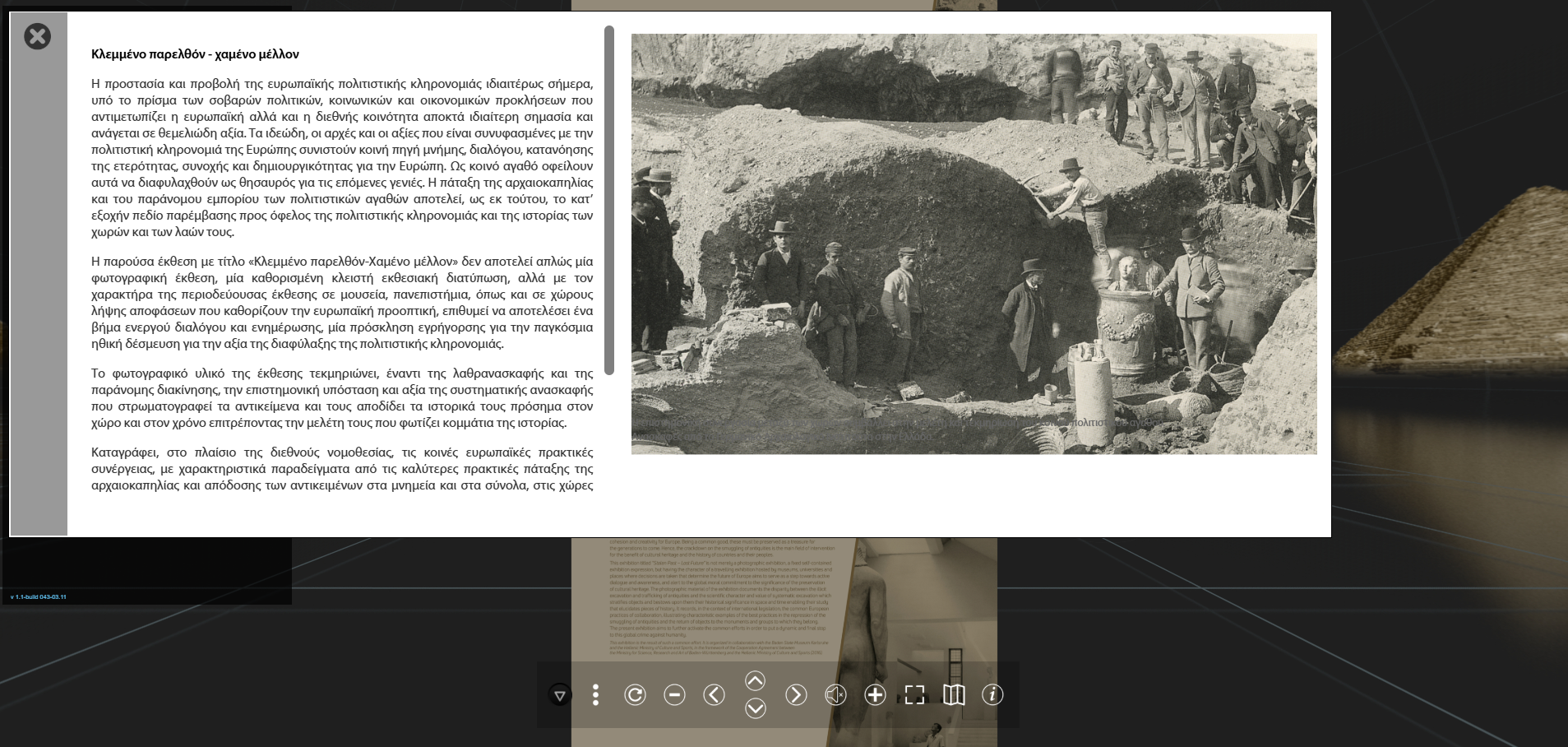The image size is (1568, 747).
Task: Toggle fullscreen mode
Action: (x=914, y=695)
